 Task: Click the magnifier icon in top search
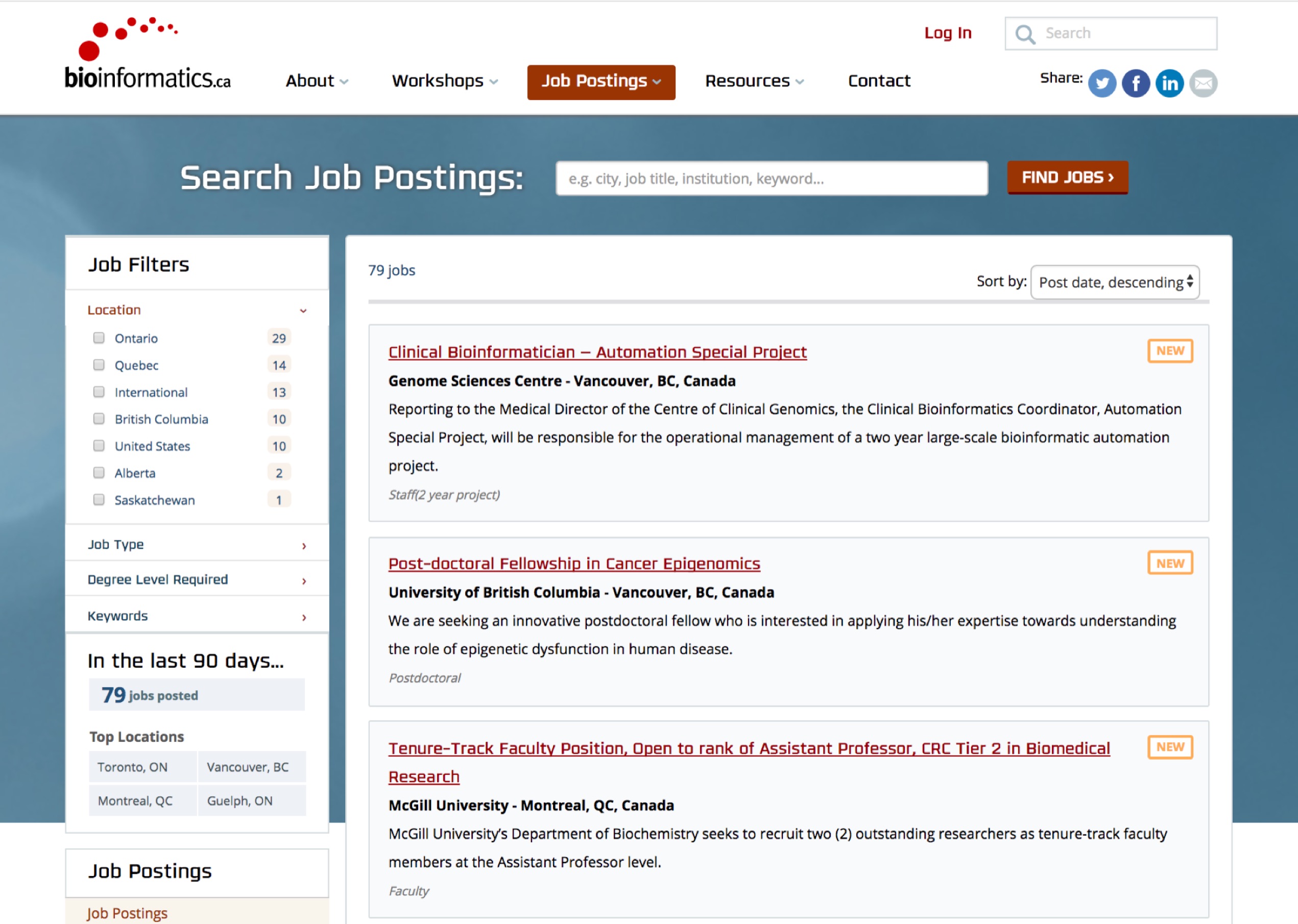pyautogui.click(x=1025, y=34)
